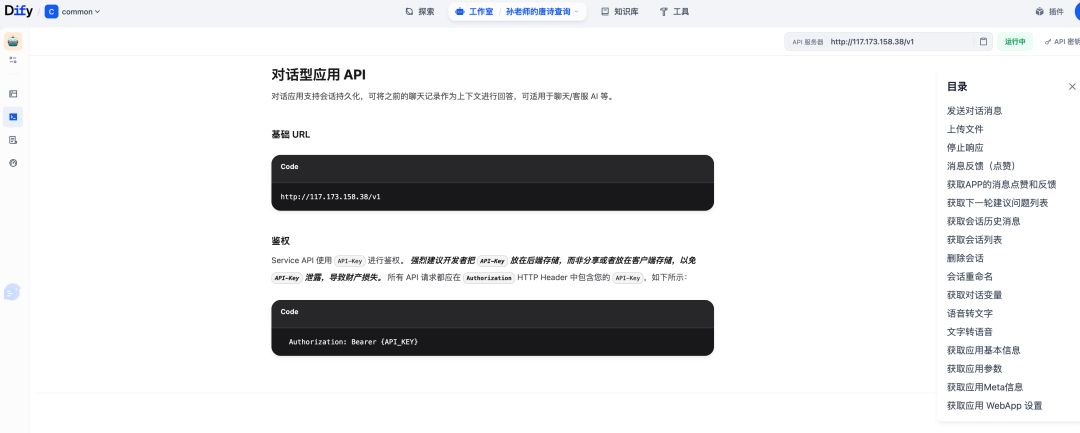Jump to 获取会话列表 section

974,240
